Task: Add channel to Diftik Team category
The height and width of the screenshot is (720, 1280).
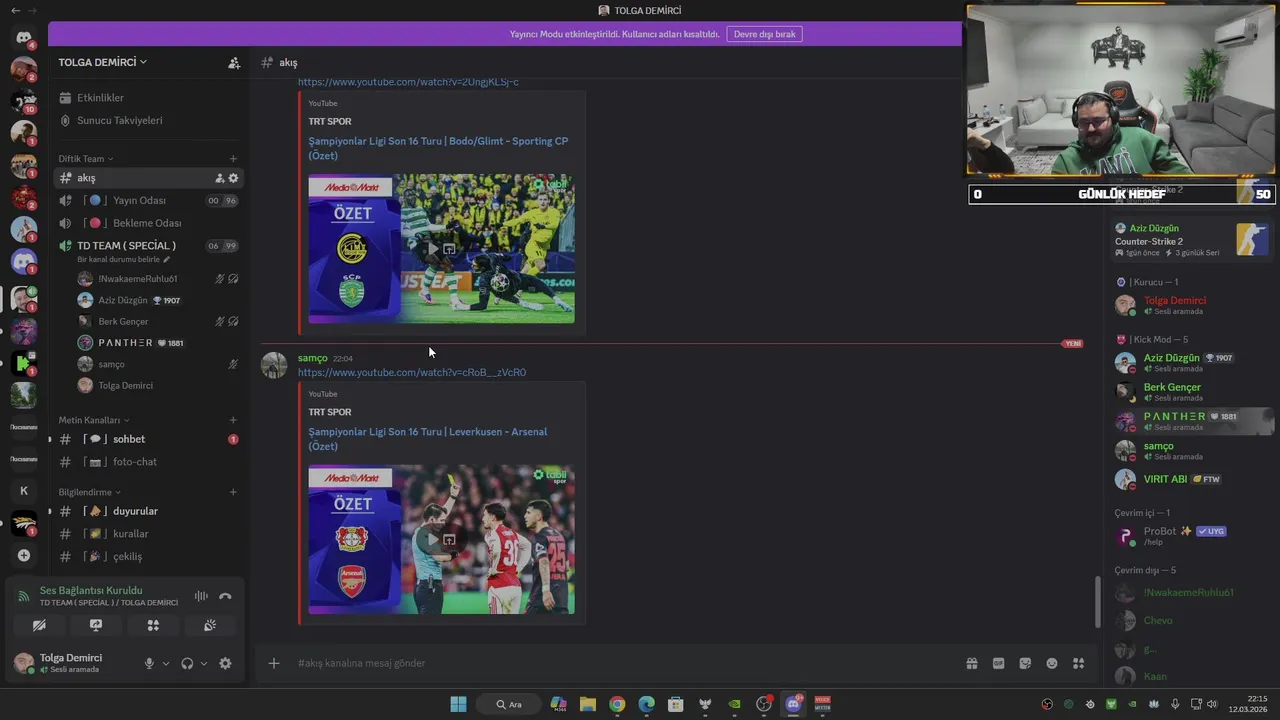Action: (233, 158)
